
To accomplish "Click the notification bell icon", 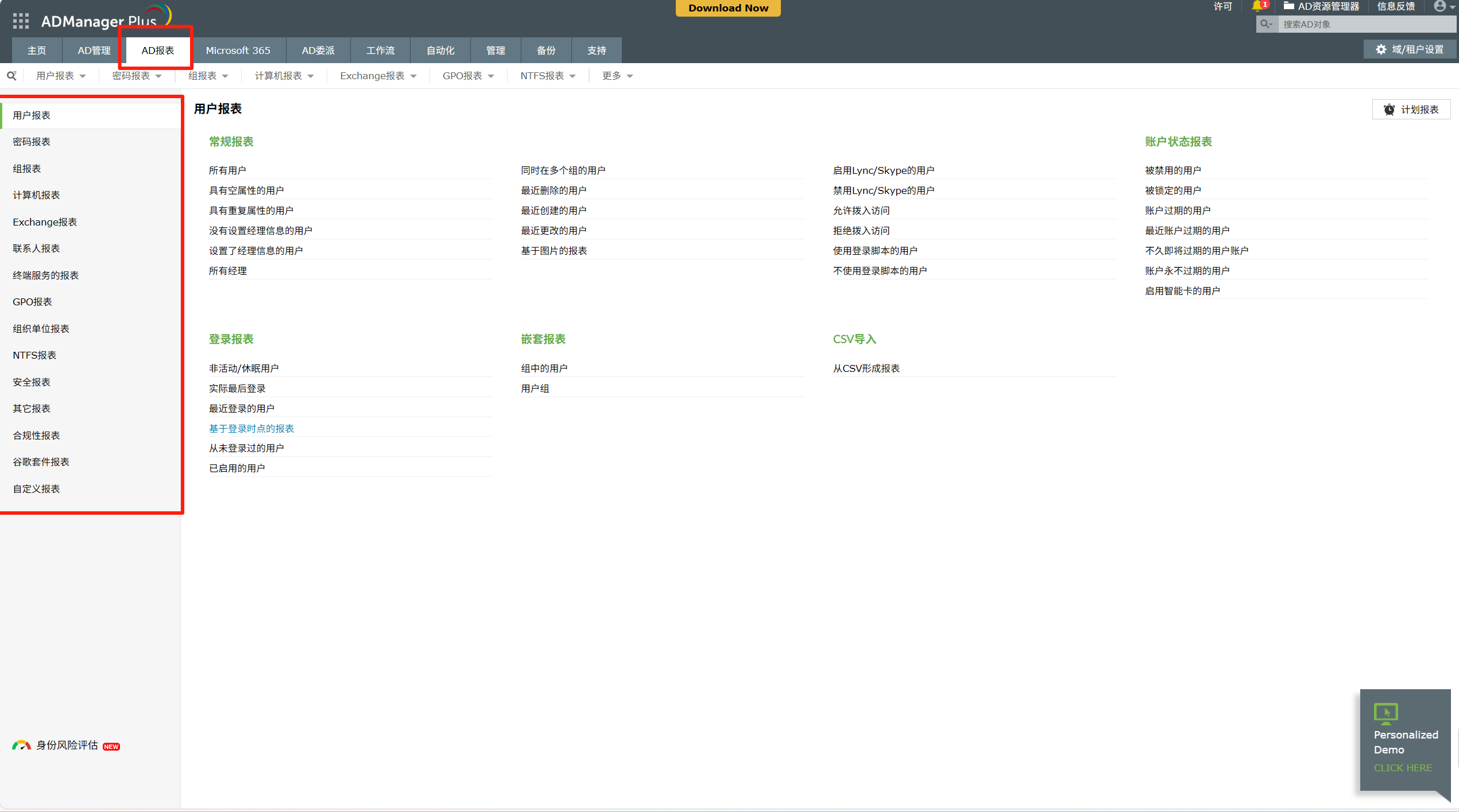I will tap(1256, 6).
